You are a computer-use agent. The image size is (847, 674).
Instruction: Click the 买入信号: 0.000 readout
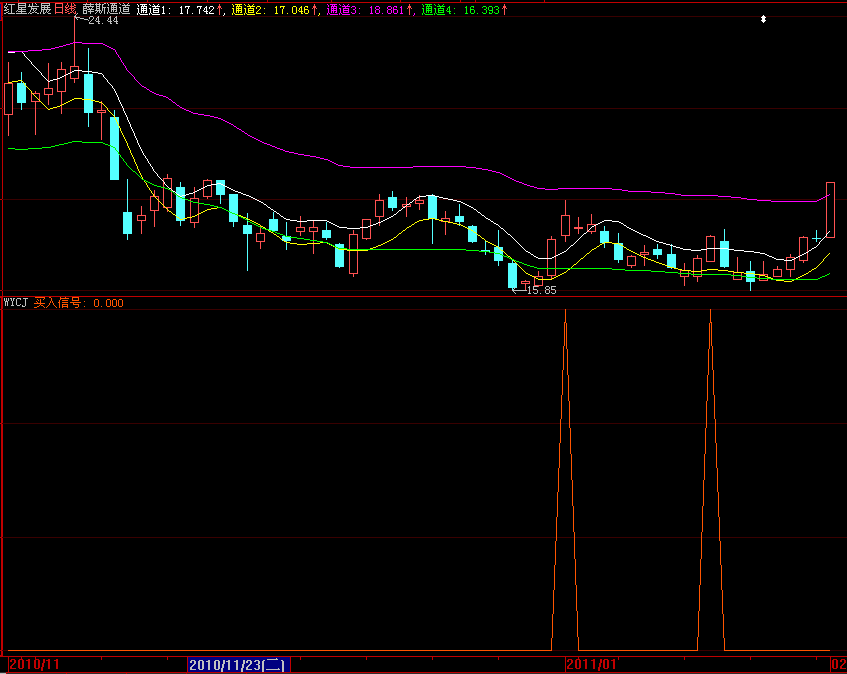[78, 302]
